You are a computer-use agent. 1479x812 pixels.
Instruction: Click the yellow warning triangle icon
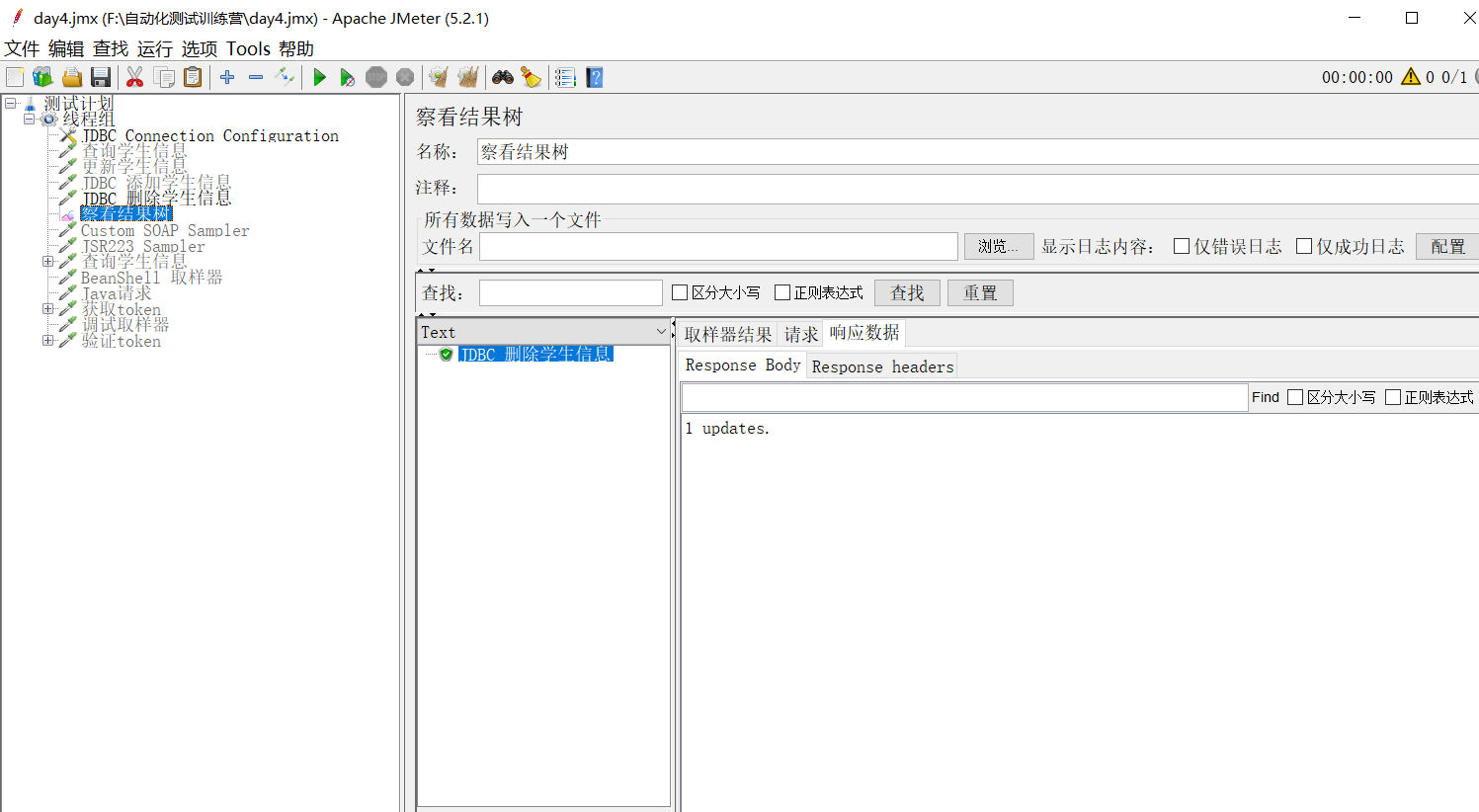coord(1411,76)
